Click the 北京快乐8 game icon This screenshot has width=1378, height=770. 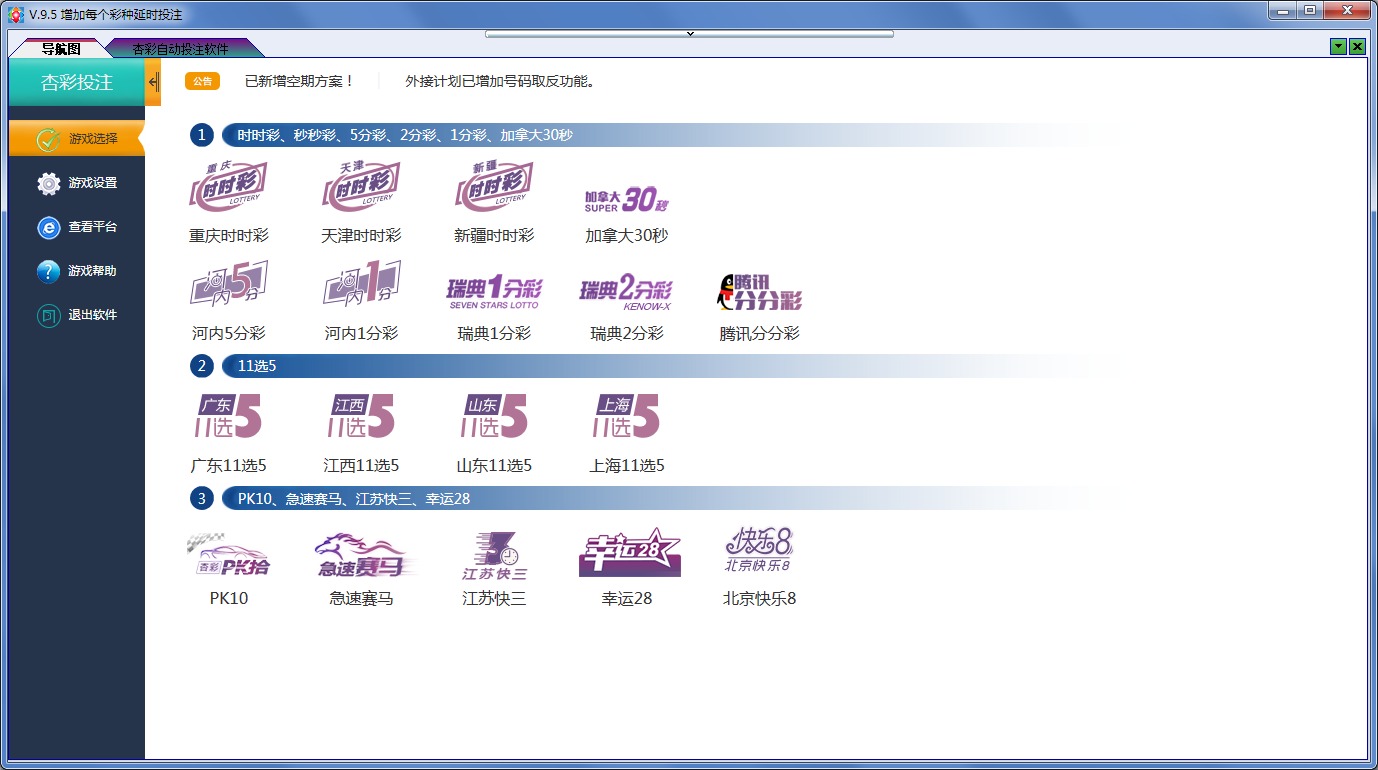point(759,551)
